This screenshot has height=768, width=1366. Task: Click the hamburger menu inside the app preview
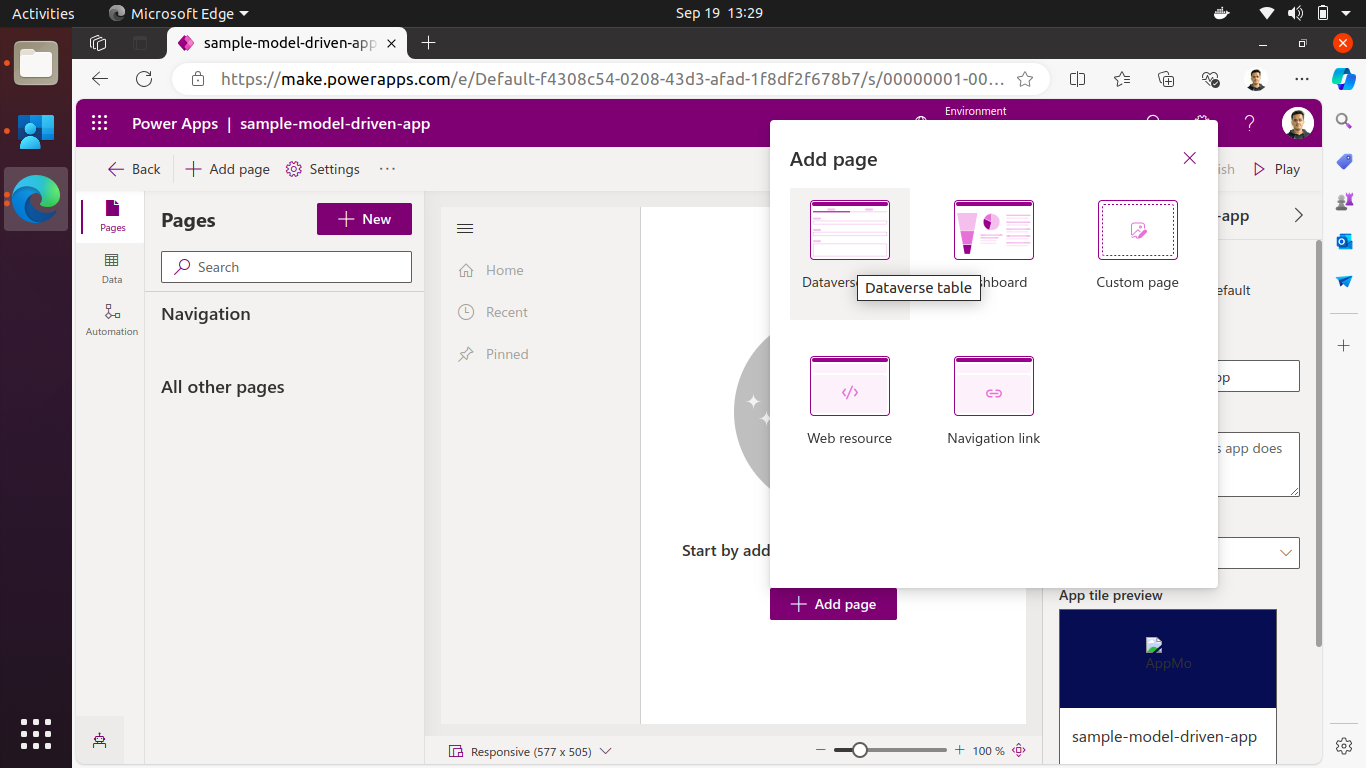pyautogui.click(x=464, y=228)
